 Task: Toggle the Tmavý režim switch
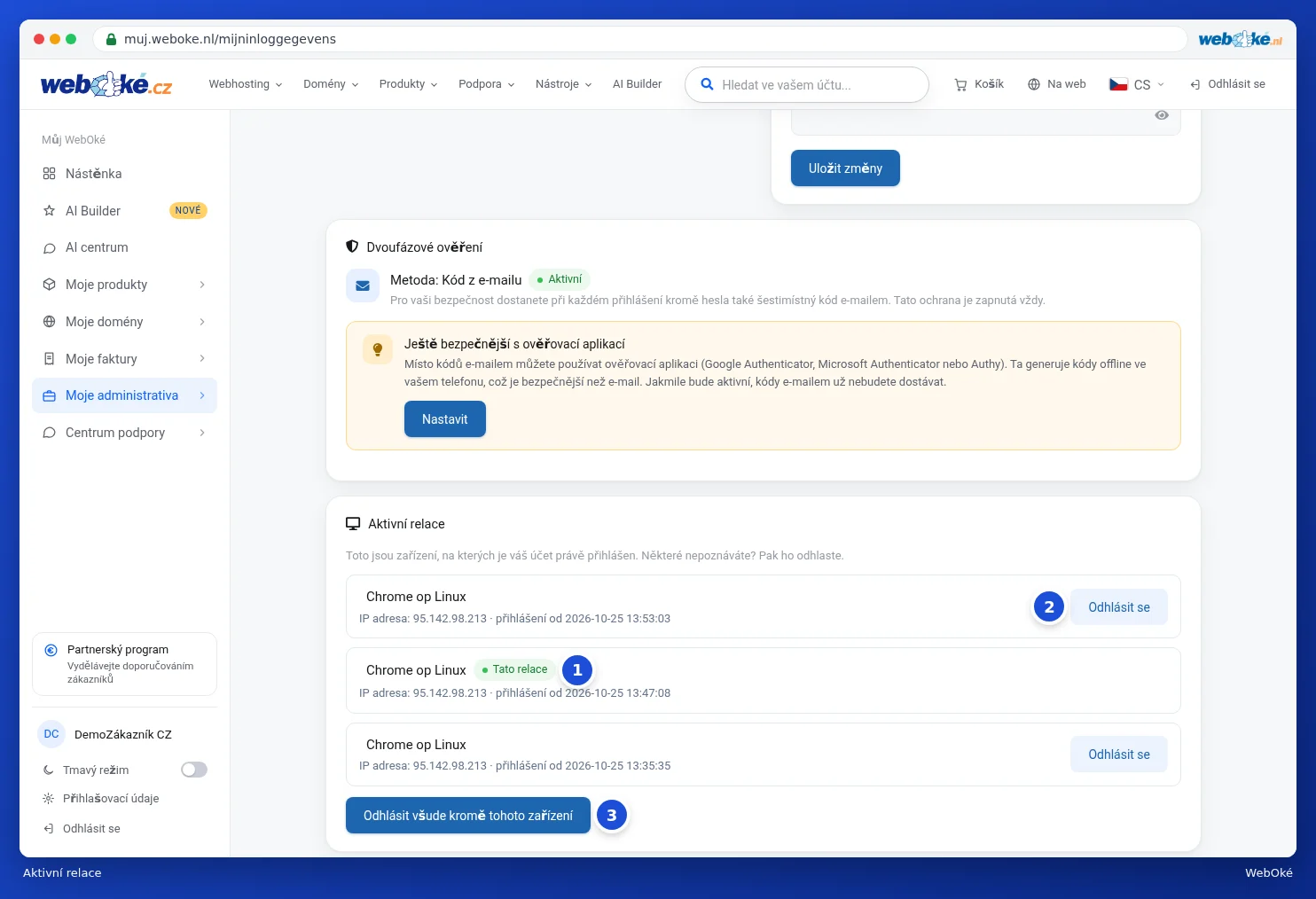click(194, 770)
